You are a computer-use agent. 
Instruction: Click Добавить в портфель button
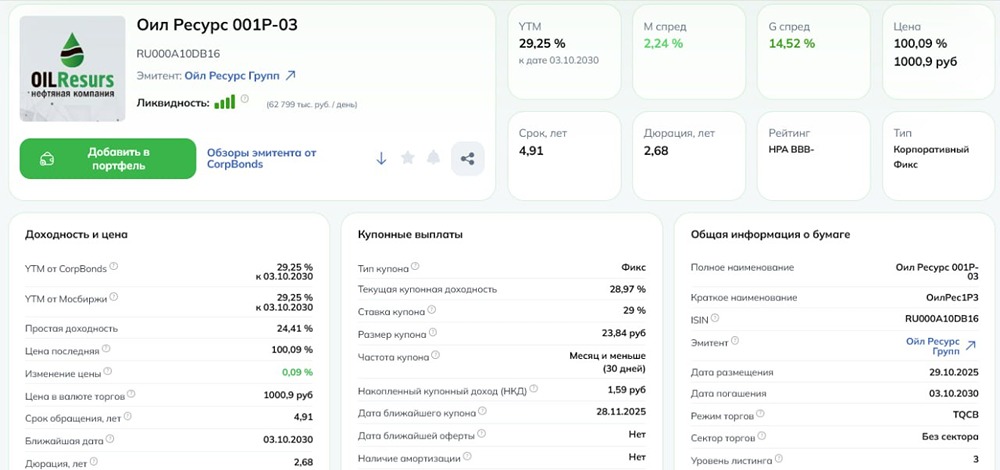click(108, 159)
